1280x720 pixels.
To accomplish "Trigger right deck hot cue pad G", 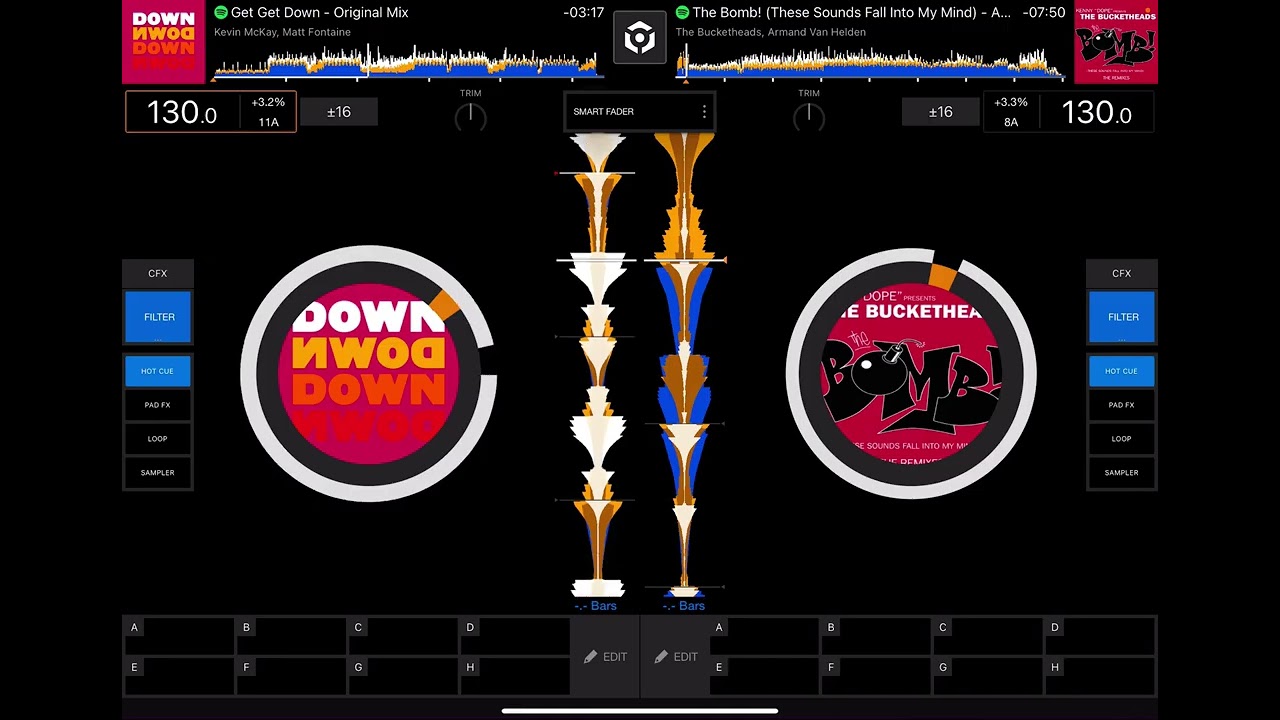I will [989, 676].
